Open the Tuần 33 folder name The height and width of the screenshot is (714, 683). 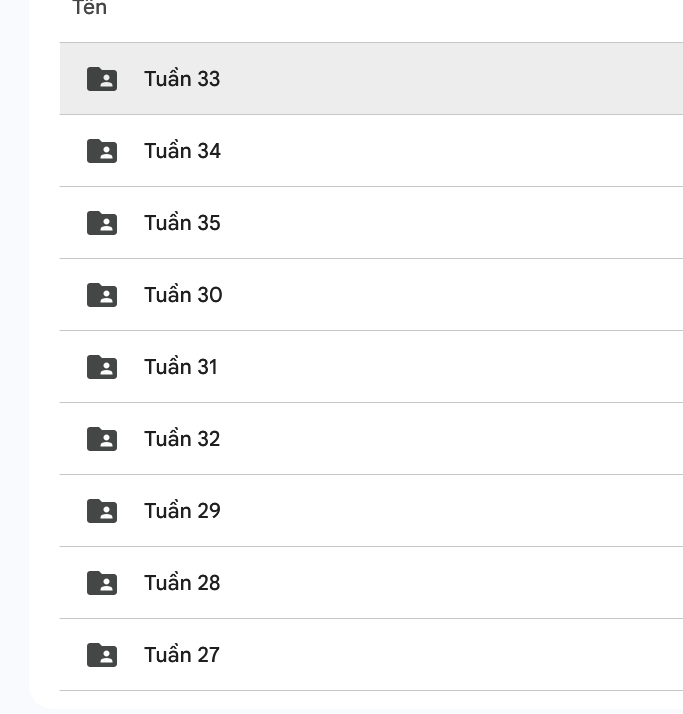coord(182,79)
